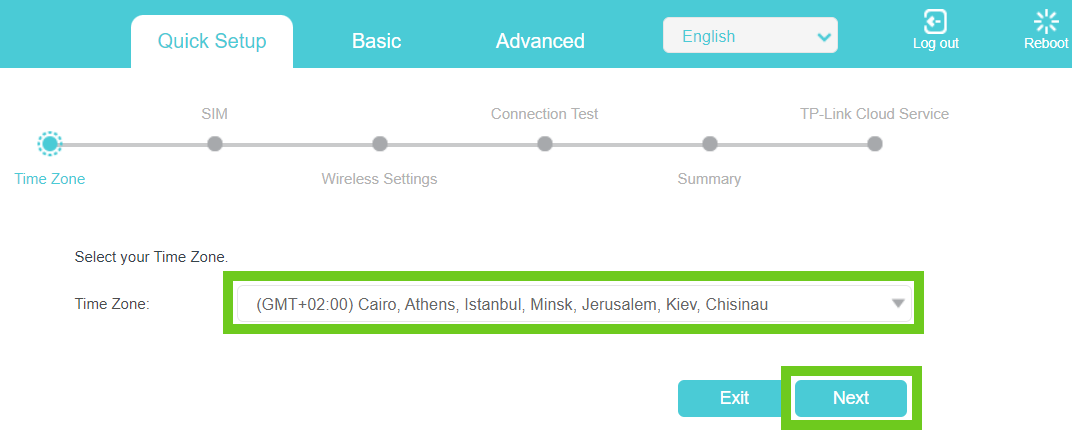
Task: Click the SIM step dot
Action: (x=214, y=144)
